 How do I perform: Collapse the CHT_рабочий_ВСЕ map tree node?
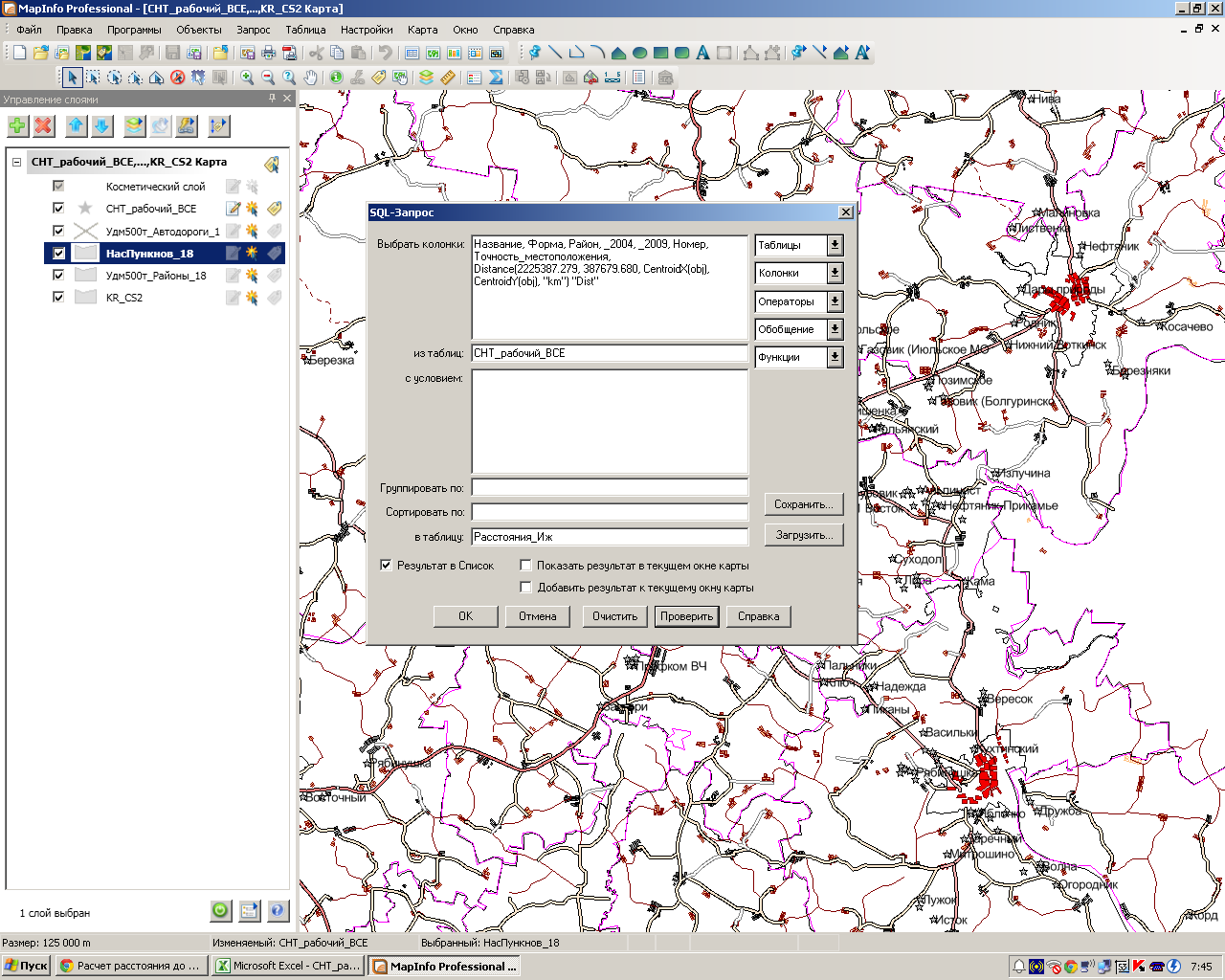tap(16, 162)
